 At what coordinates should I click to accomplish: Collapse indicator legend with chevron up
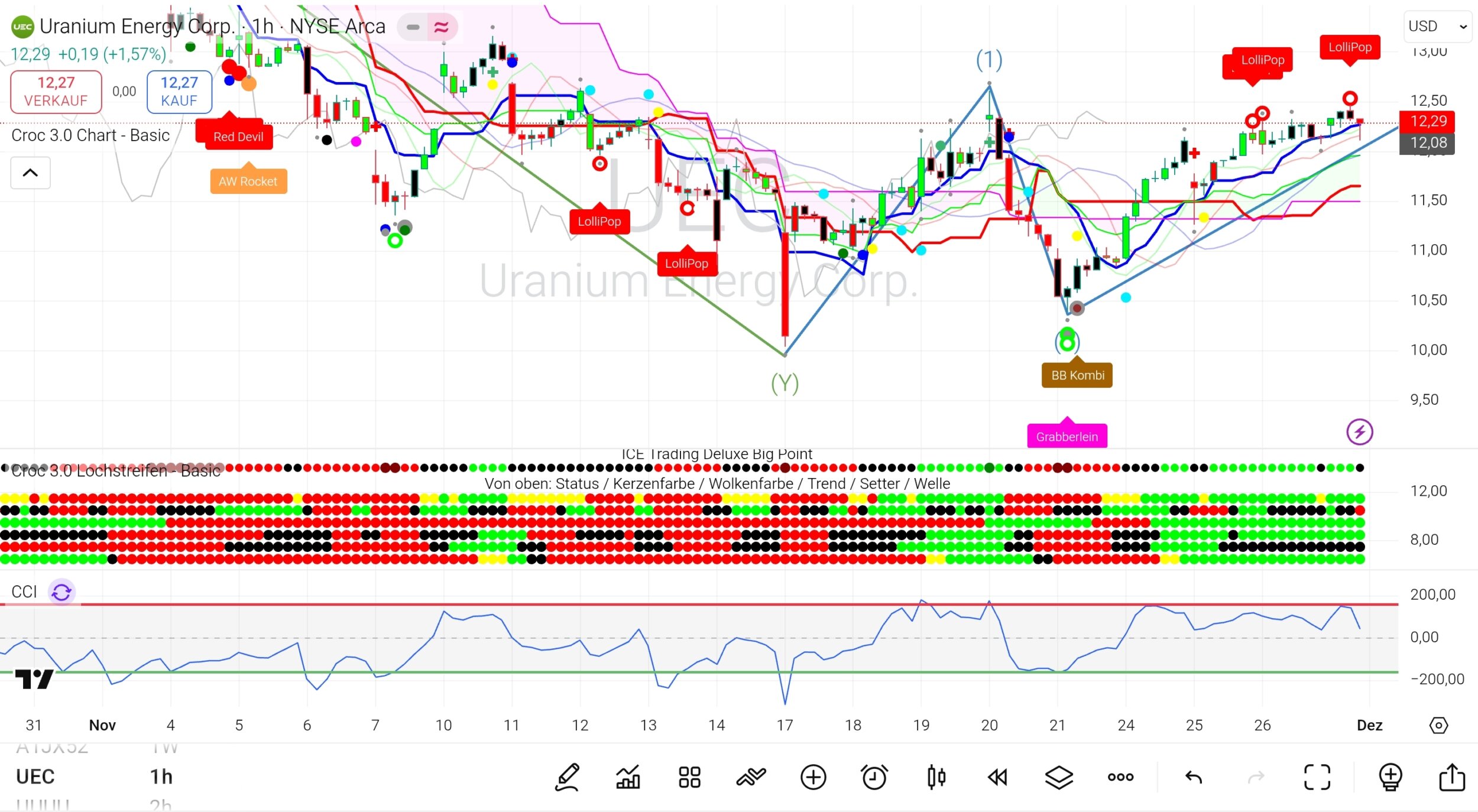(30, 173)
